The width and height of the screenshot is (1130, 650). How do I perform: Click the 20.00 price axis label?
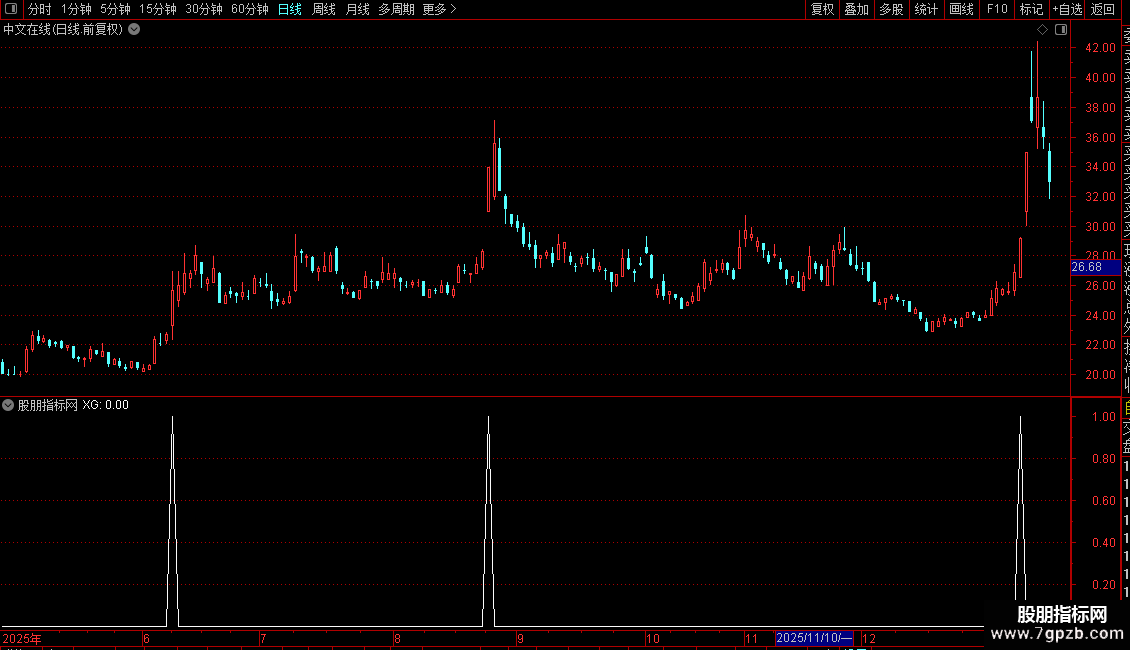[1100, 375]
